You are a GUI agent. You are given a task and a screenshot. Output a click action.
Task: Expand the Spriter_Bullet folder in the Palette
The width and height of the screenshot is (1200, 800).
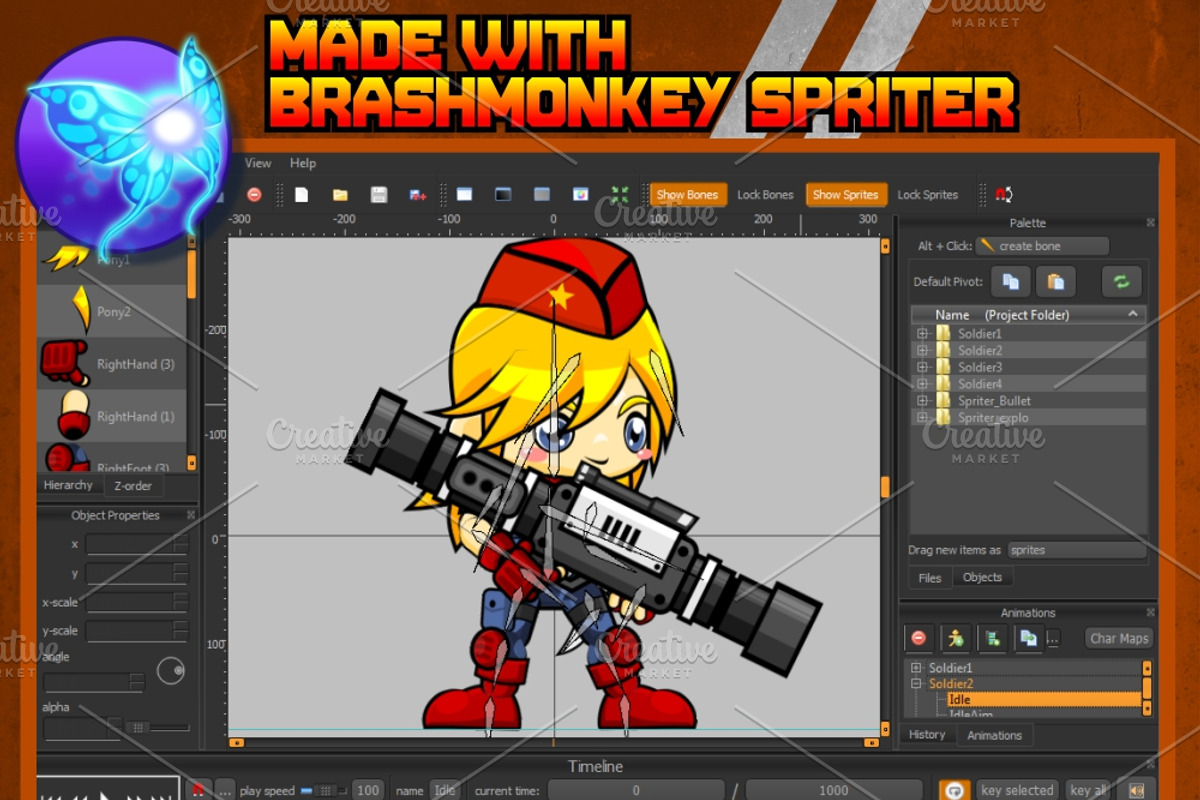click(922, 401)
